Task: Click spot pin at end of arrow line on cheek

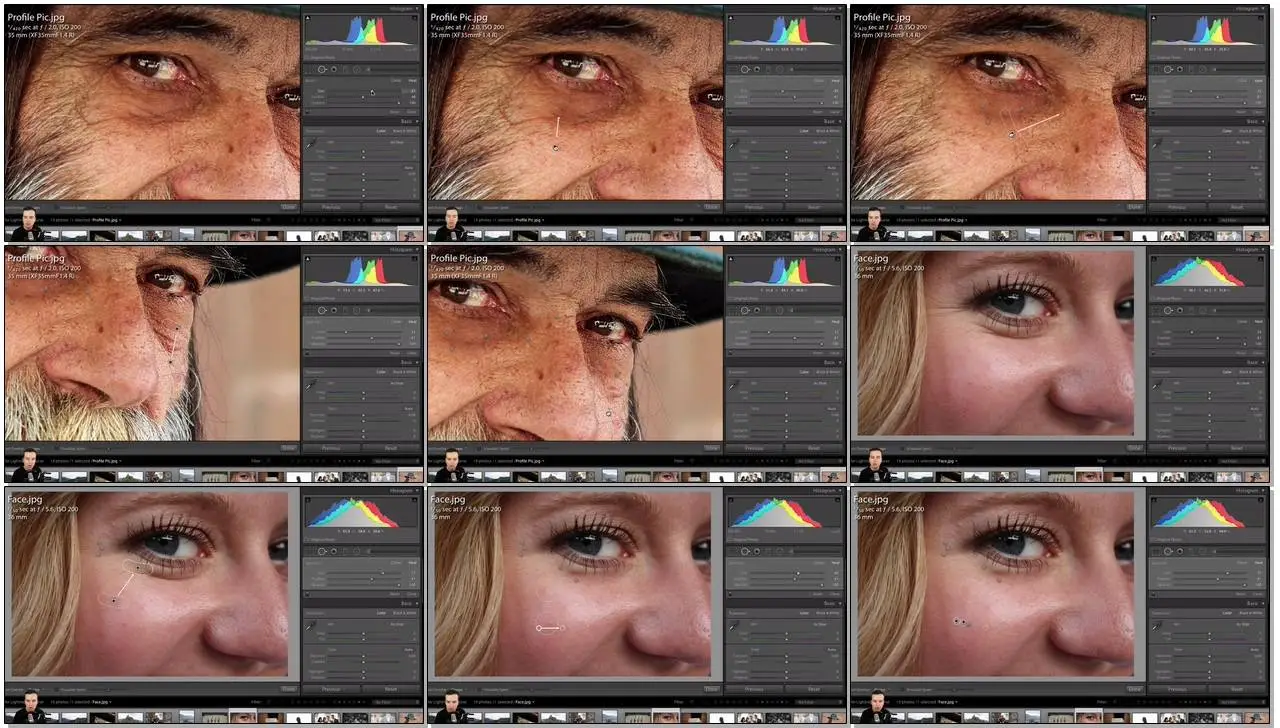Action: tap(114, 600)
